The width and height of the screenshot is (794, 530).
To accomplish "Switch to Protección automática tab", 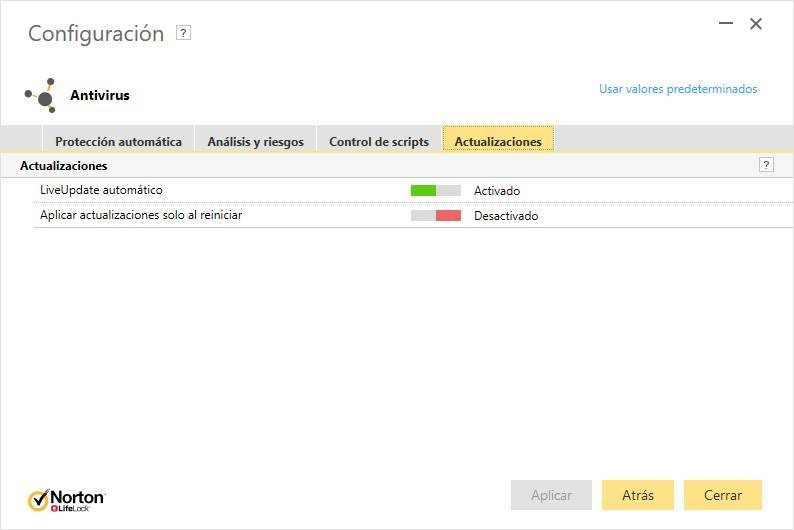I will (x=118, y=141).
